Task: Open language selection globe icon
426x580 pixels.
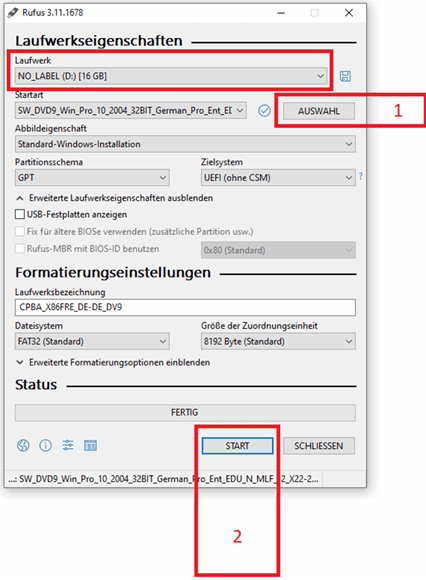Action: click(23, 445)
